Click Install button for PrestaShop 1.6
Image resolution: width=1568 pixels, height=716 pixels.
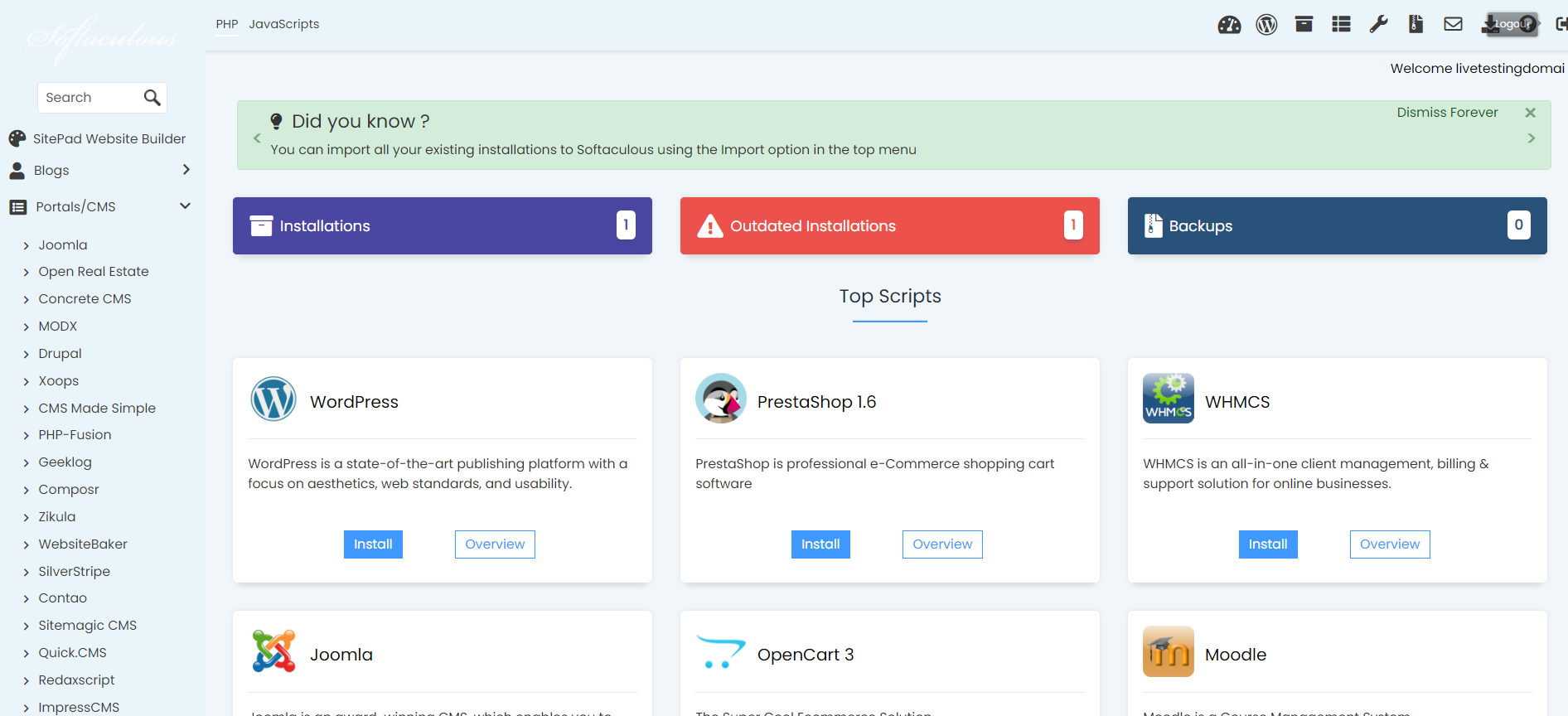pos(820,544)
